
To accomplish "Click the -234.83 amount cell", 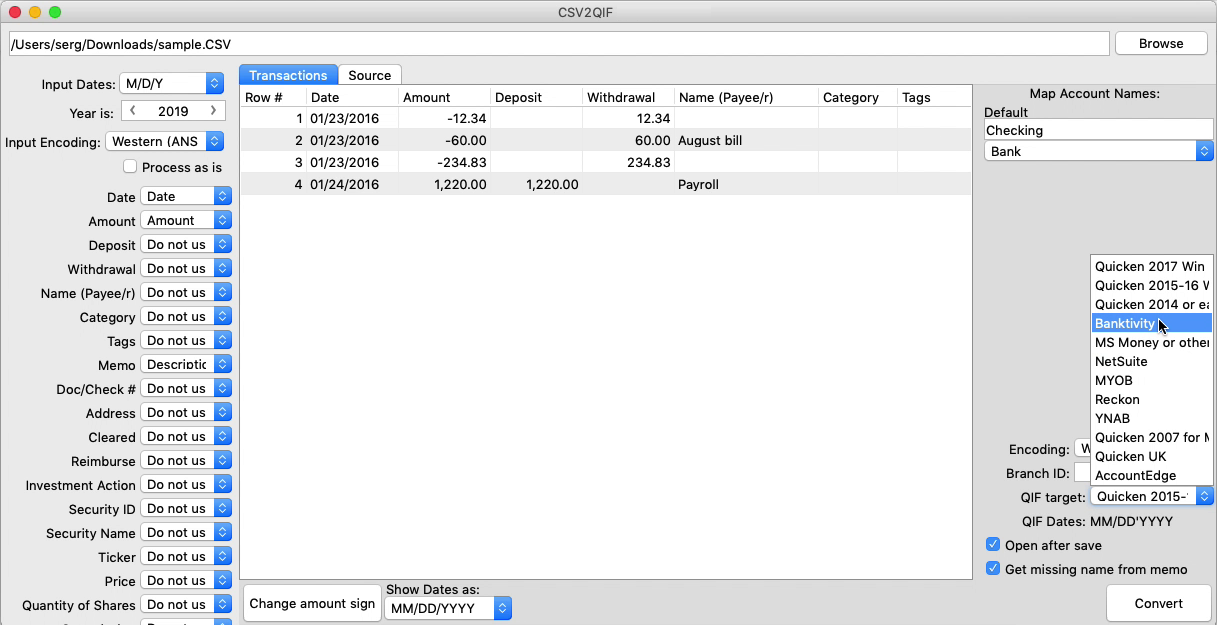I will 444,163.
